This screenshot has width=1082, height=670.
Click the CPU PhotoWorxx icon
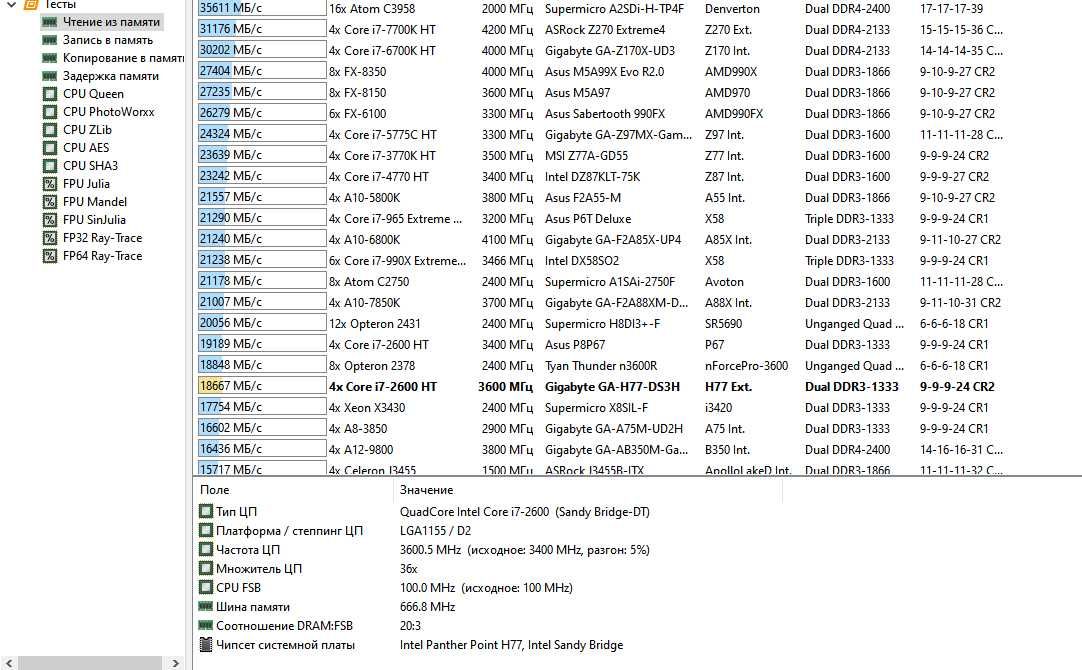[50, 112]
